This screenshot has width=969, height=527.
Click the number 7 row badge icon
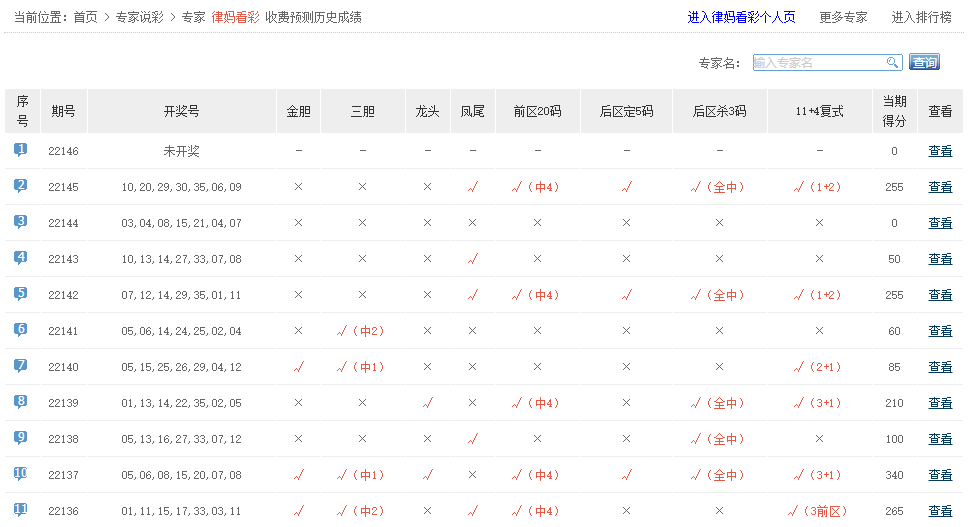tap(21, 366)
